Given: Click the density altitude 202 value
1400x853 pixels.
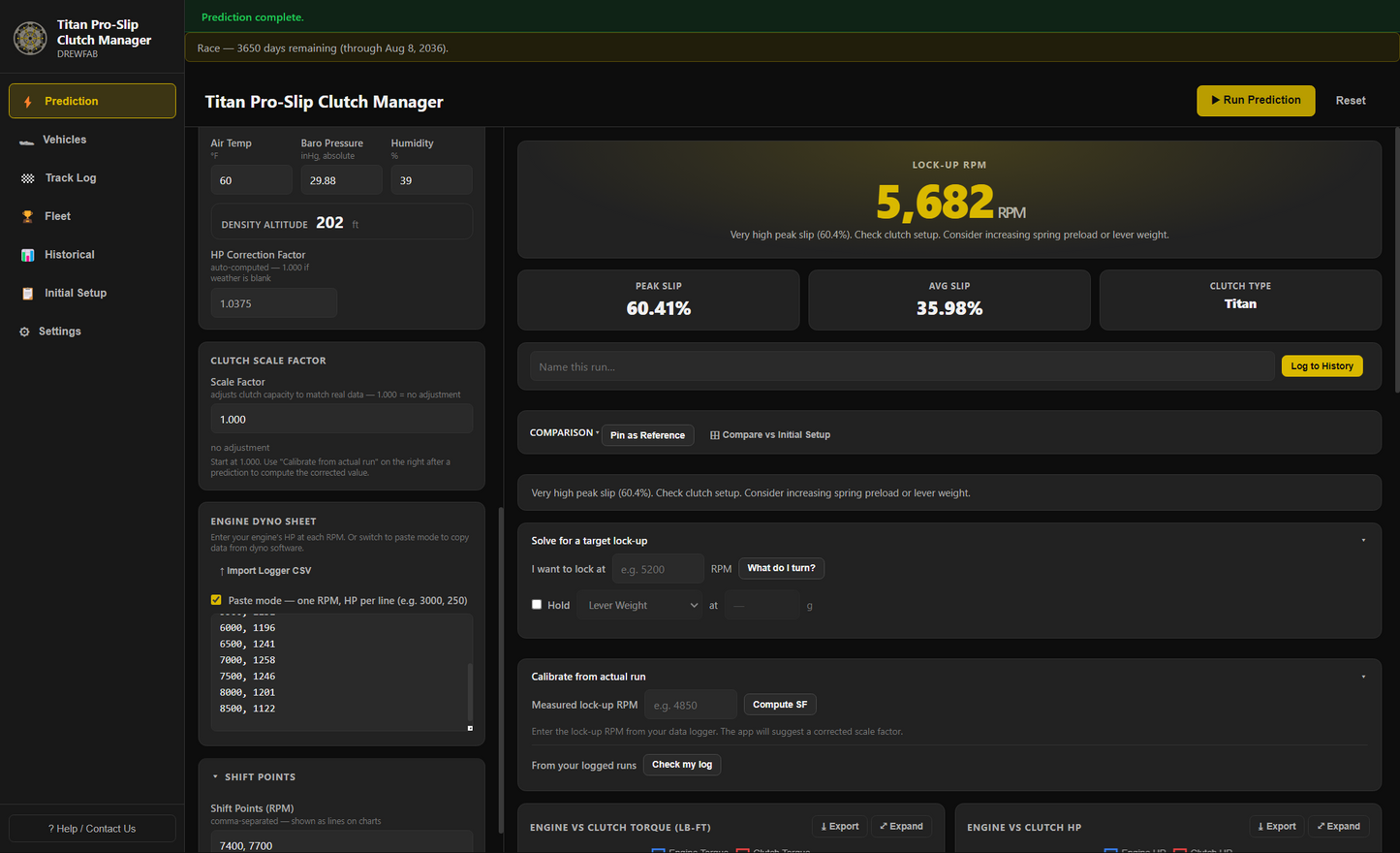Looking at the screenshot, I should pyautogui.click(x=329, y=222).
